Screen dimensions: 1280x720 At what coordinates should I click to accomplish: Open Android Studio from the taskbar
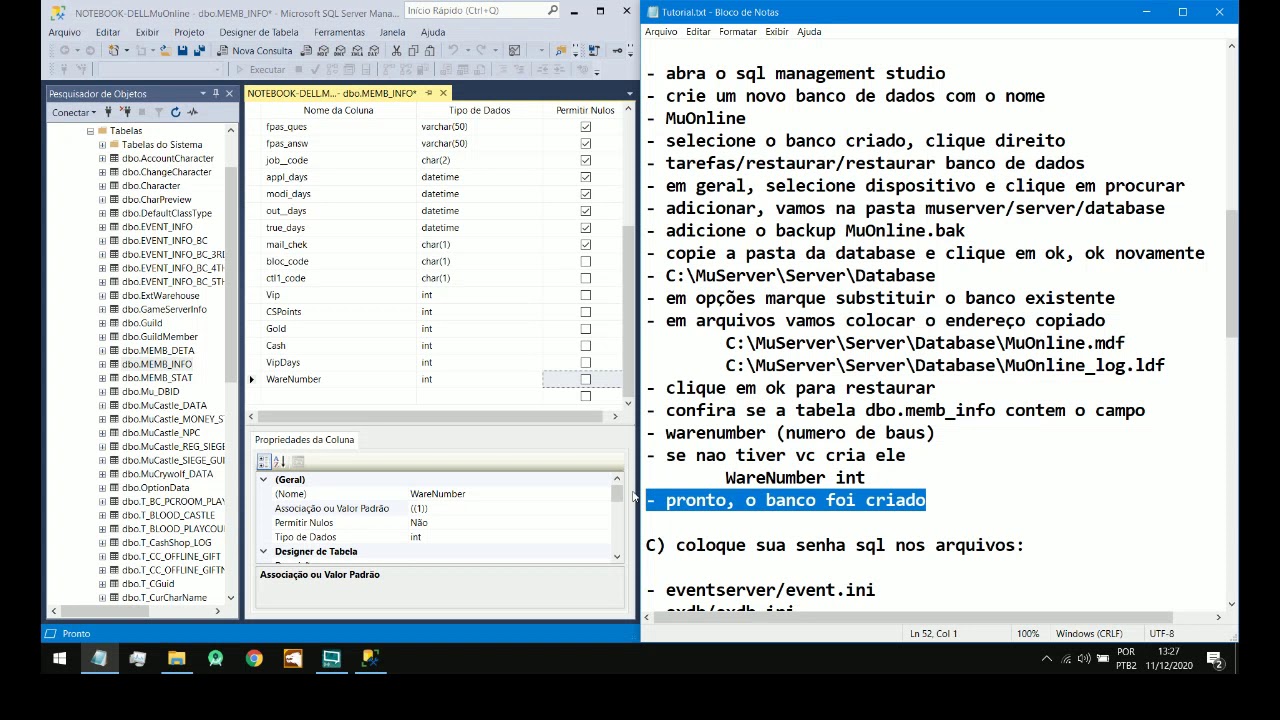click(x=215, y=658)
